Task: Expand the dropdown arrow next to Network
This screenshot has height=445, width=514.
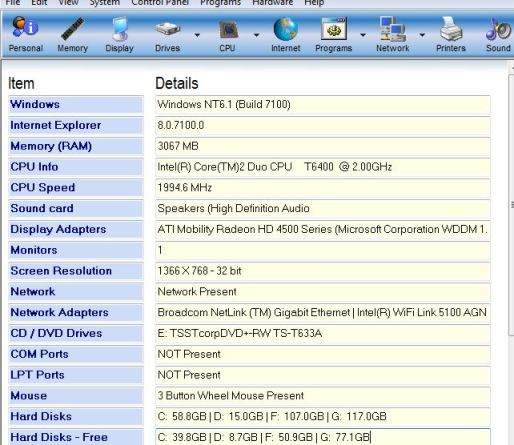Action: (x=422, y=35)
